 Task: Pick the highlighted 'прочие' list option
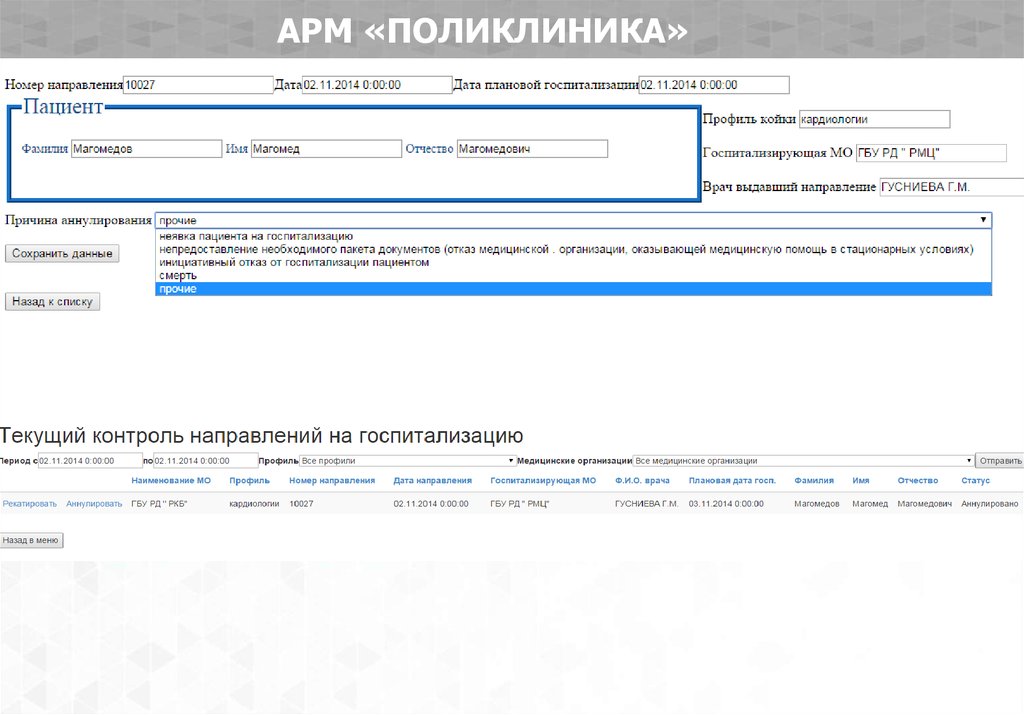178,289
